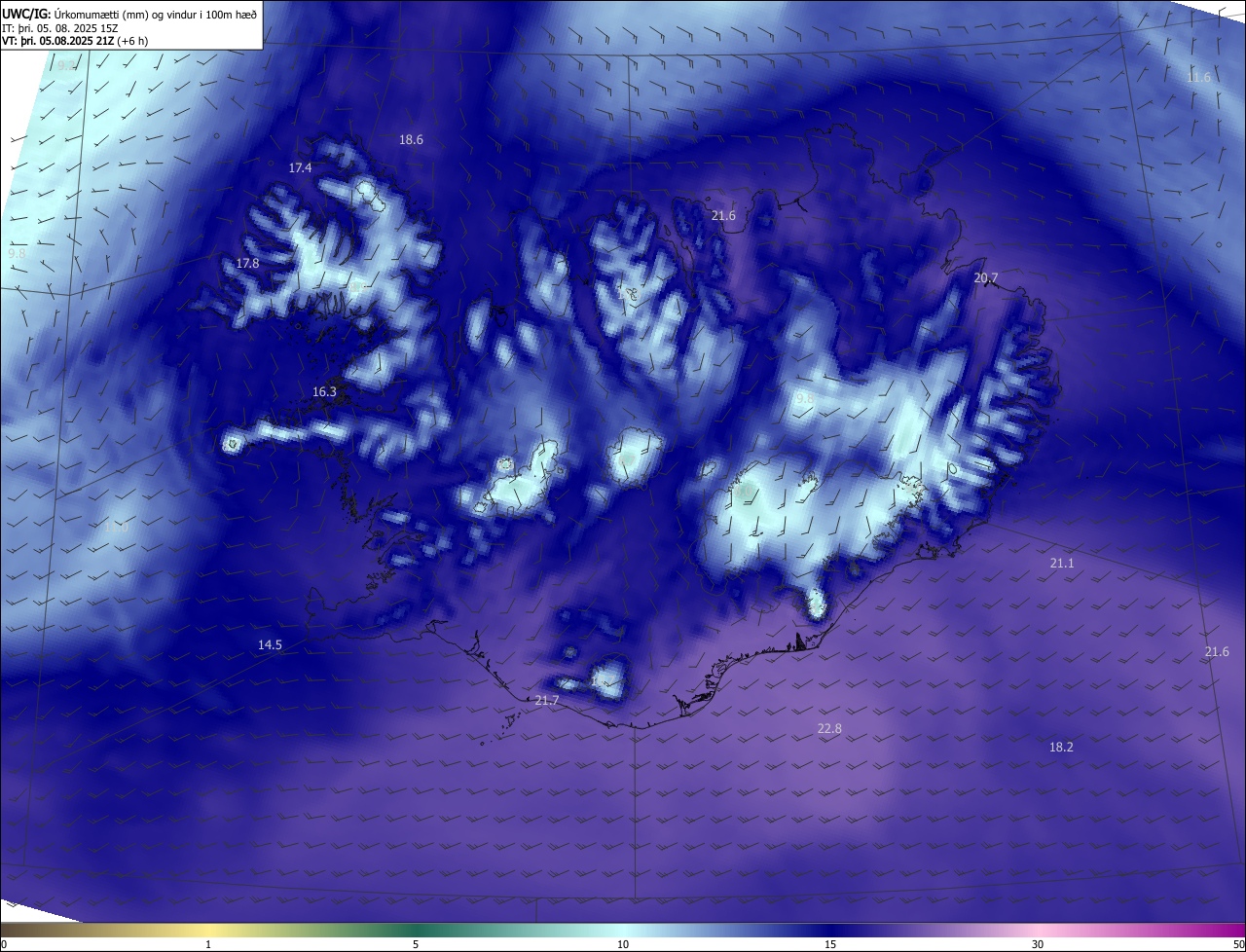
Task: Click the map title line beginning "UWC/IG: Úrkomumætti (mm)"
Action: [x=129, y=14]
